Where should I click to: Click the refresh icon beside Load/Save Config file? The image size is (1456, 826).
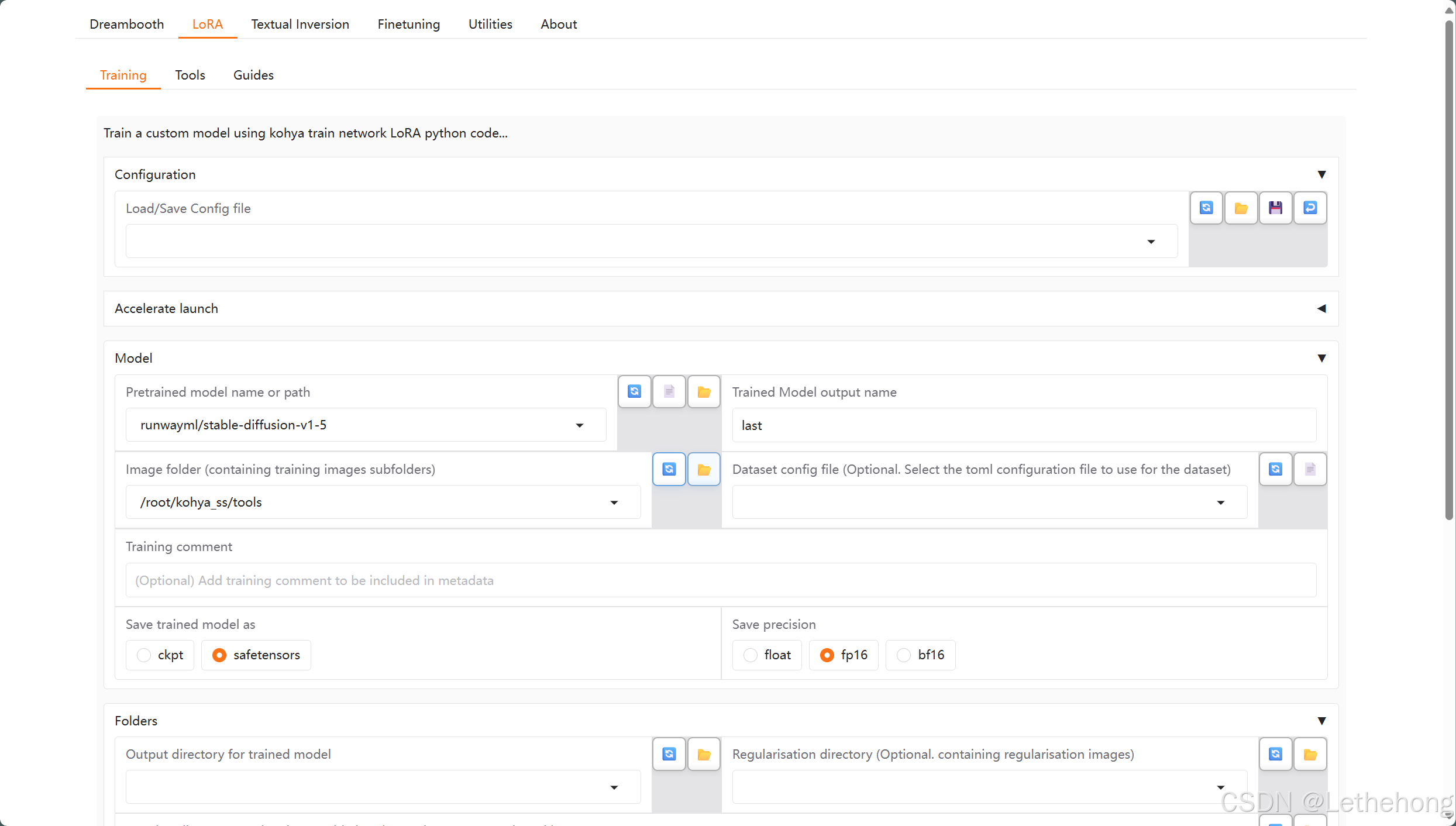(1206, 208)
